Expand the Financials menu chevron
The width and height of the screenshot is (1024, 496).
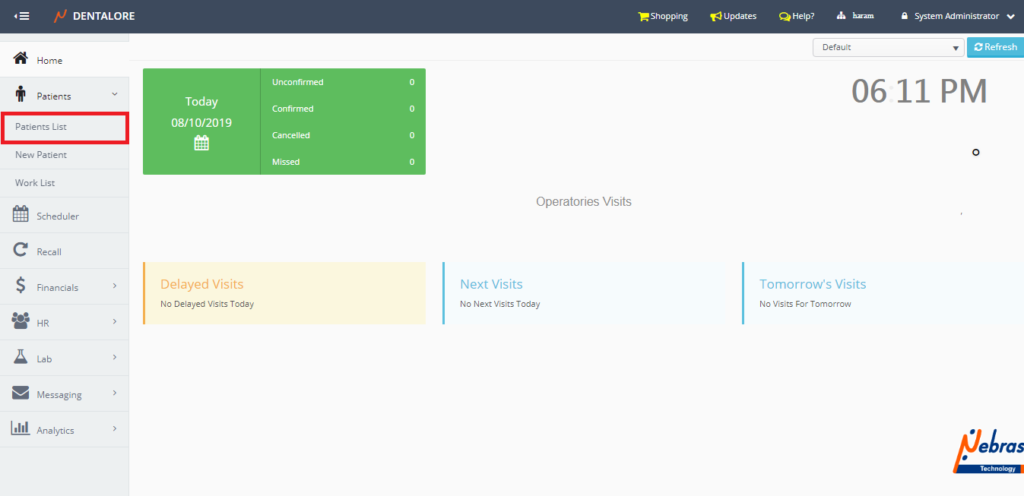click(115, 287)
